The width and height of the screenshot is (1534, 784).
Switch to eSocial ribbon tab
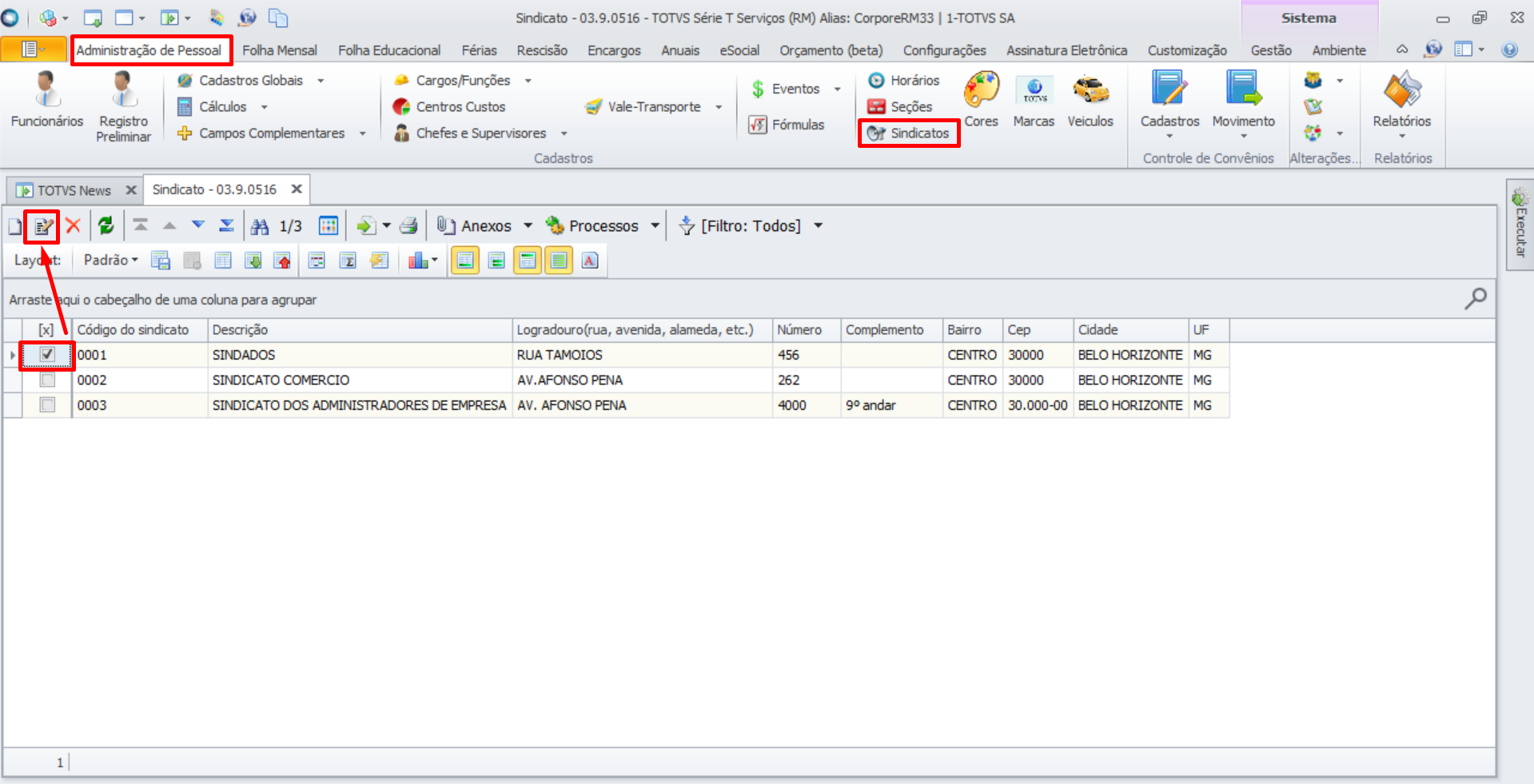tap(739, 50)
